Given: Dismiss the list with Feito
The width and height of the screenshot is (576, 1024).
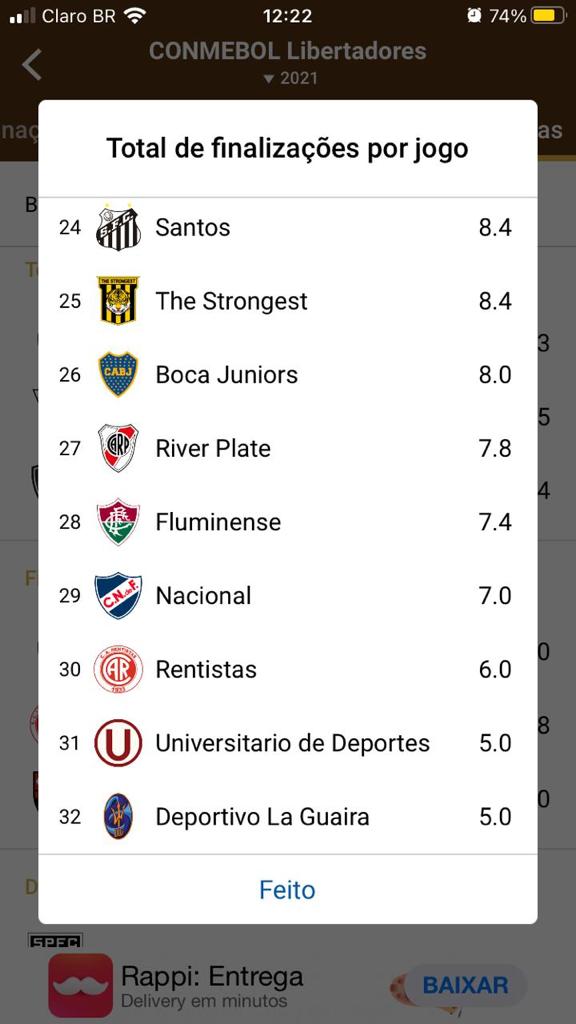Looking at the screenshot, I should (287, 889).
